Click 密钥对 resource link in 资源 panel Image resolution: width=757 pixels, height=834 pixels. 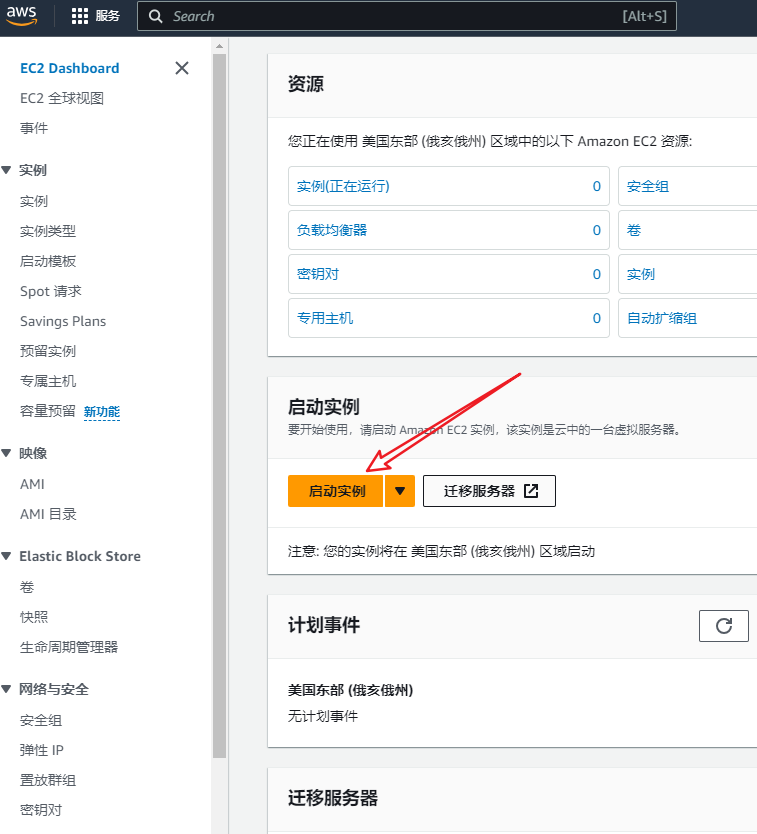318,274
